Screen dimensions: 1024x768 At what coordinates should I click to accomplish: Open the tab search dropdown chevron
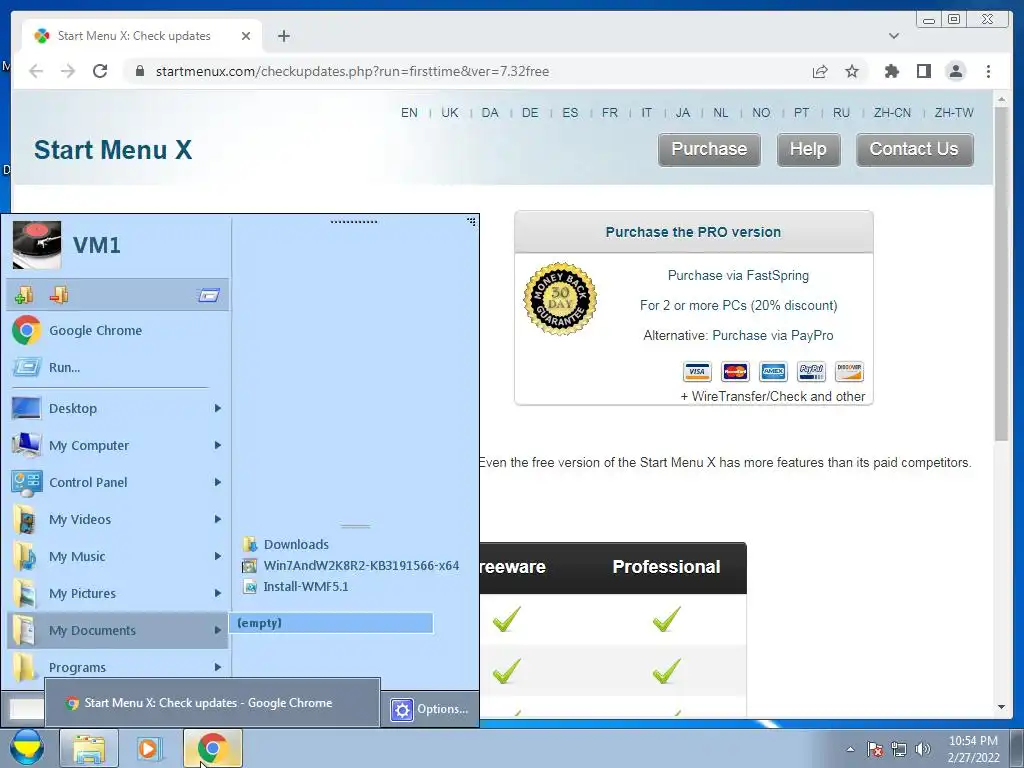893,36
